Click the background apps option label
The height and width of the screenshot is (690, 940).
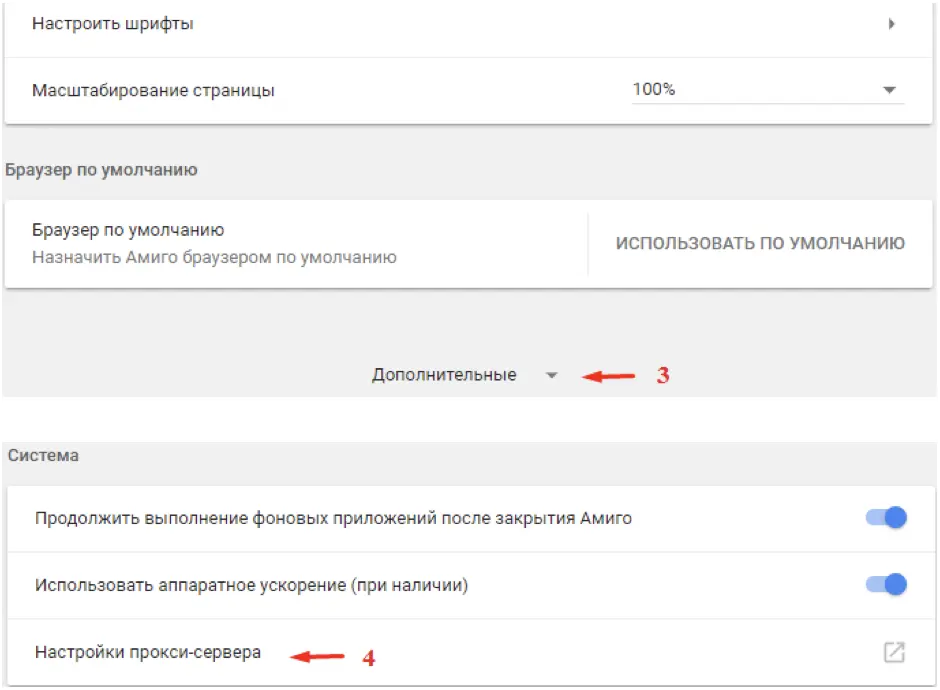(x=333, y=518)
